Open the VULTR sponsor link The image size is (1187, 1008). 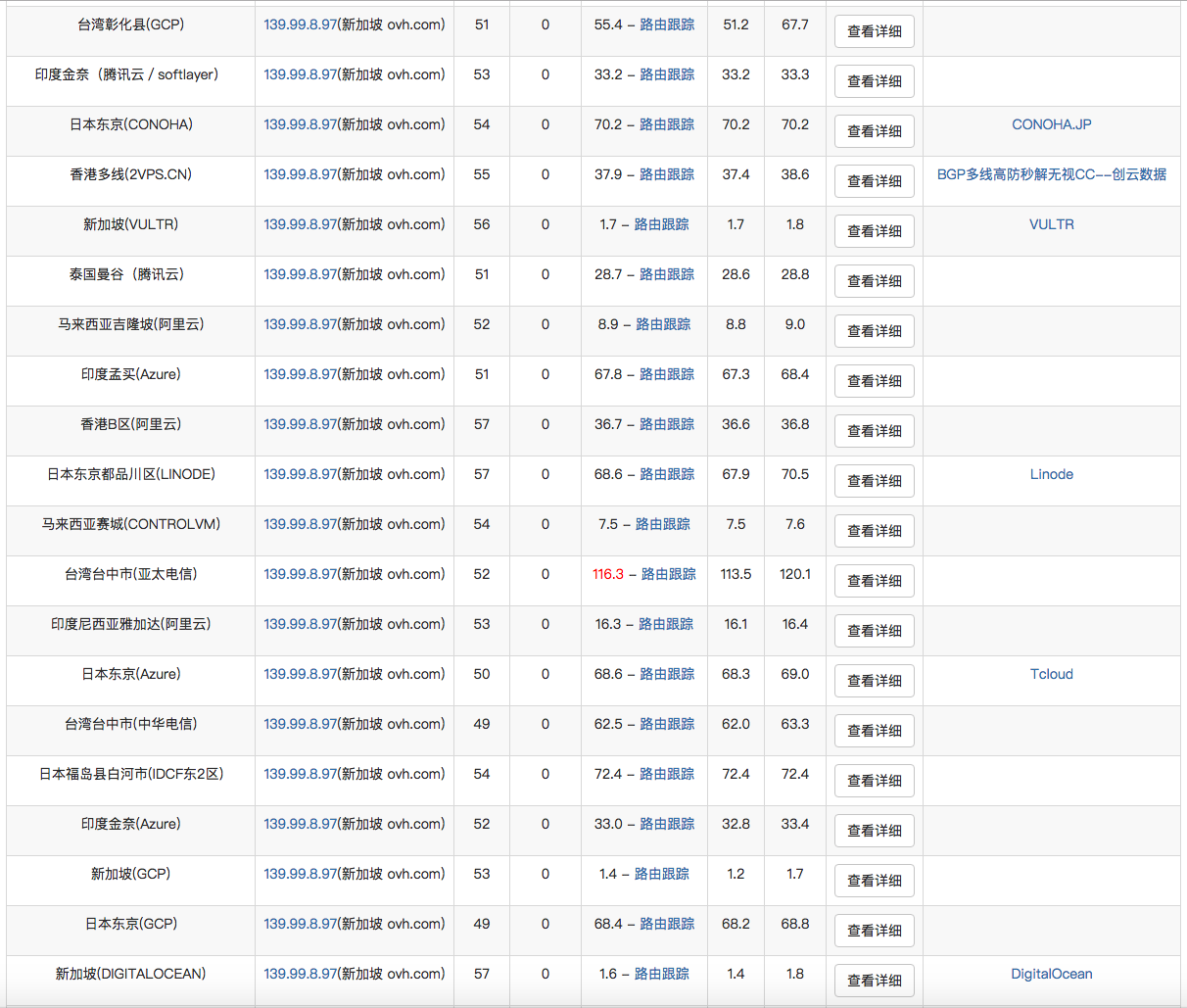pos(1051,224)
